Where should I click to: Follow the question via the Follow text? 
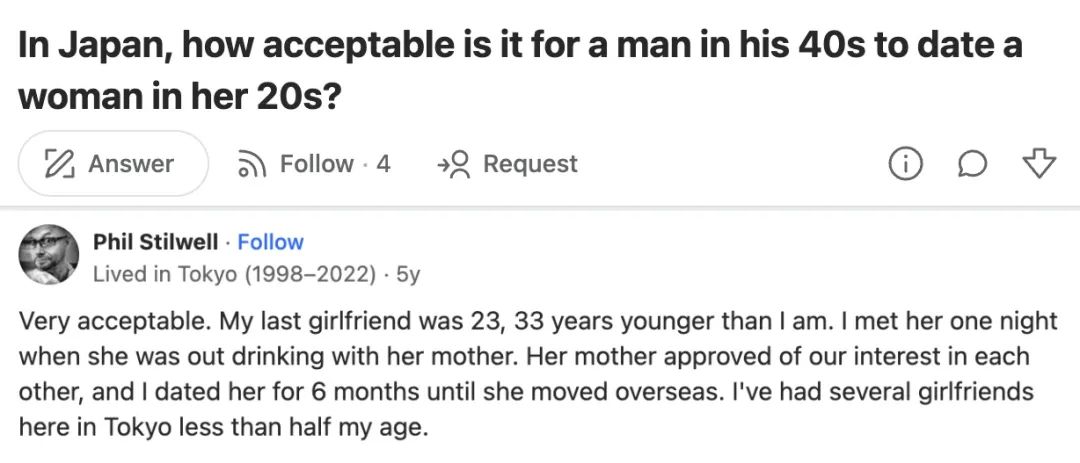point(316,164)
